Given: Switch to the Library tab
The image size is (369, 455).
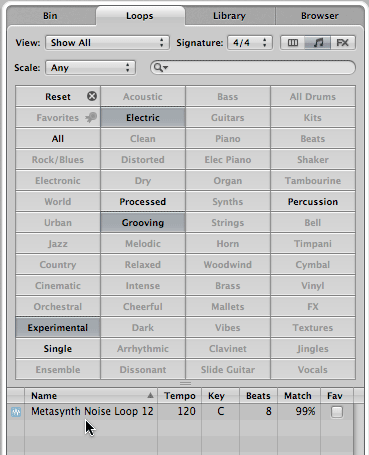Looking at the screenshot, I should point(229,16).
